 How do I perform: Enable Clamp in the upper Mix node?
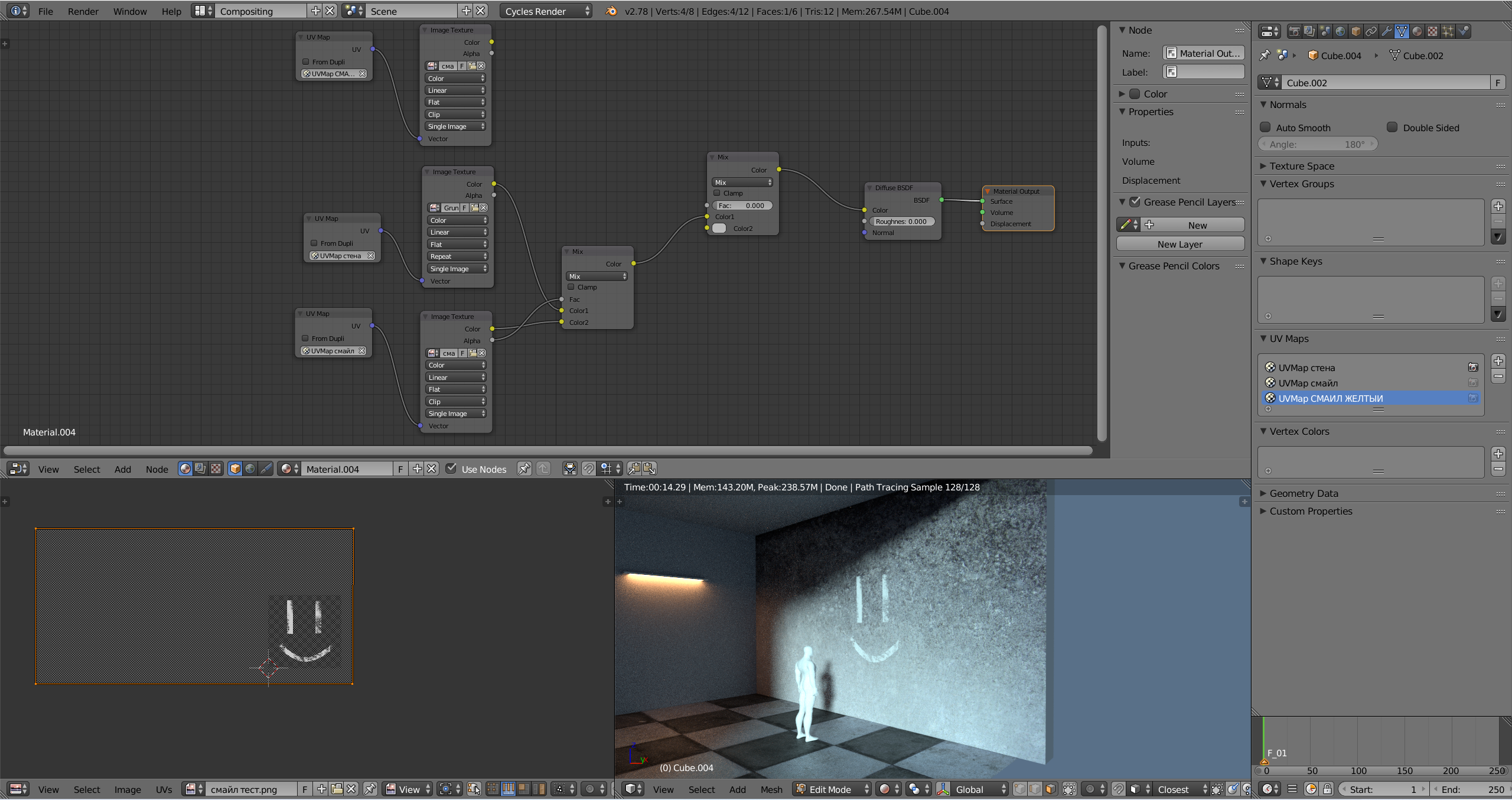(717, 193)
